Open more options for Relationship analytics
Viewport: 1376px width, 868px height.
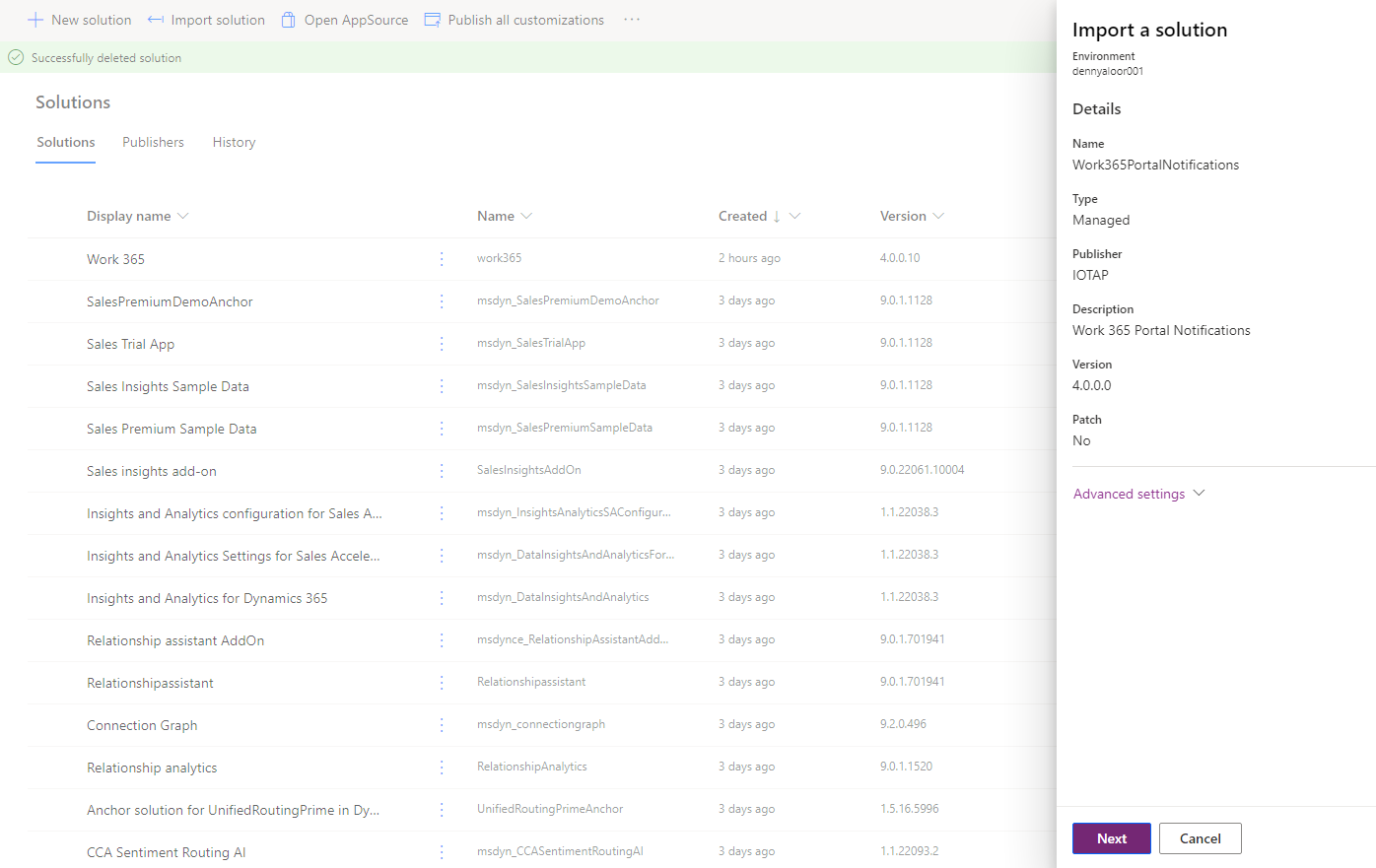tap(442, 768)
